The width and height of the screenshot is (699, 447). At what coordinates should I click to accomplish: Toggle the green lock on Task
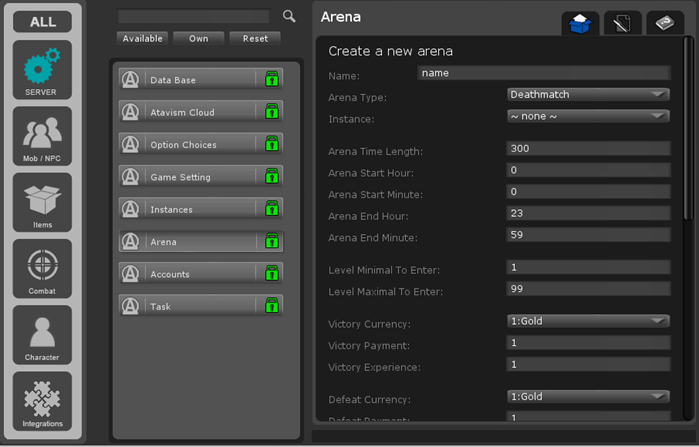pyautogui.click(x=270, y=306)
